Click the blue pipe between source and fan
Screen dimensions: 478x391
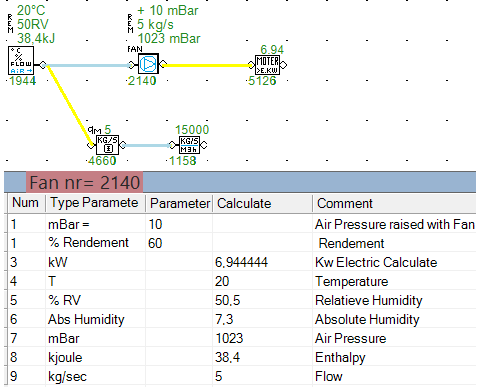tap(87, 65)
